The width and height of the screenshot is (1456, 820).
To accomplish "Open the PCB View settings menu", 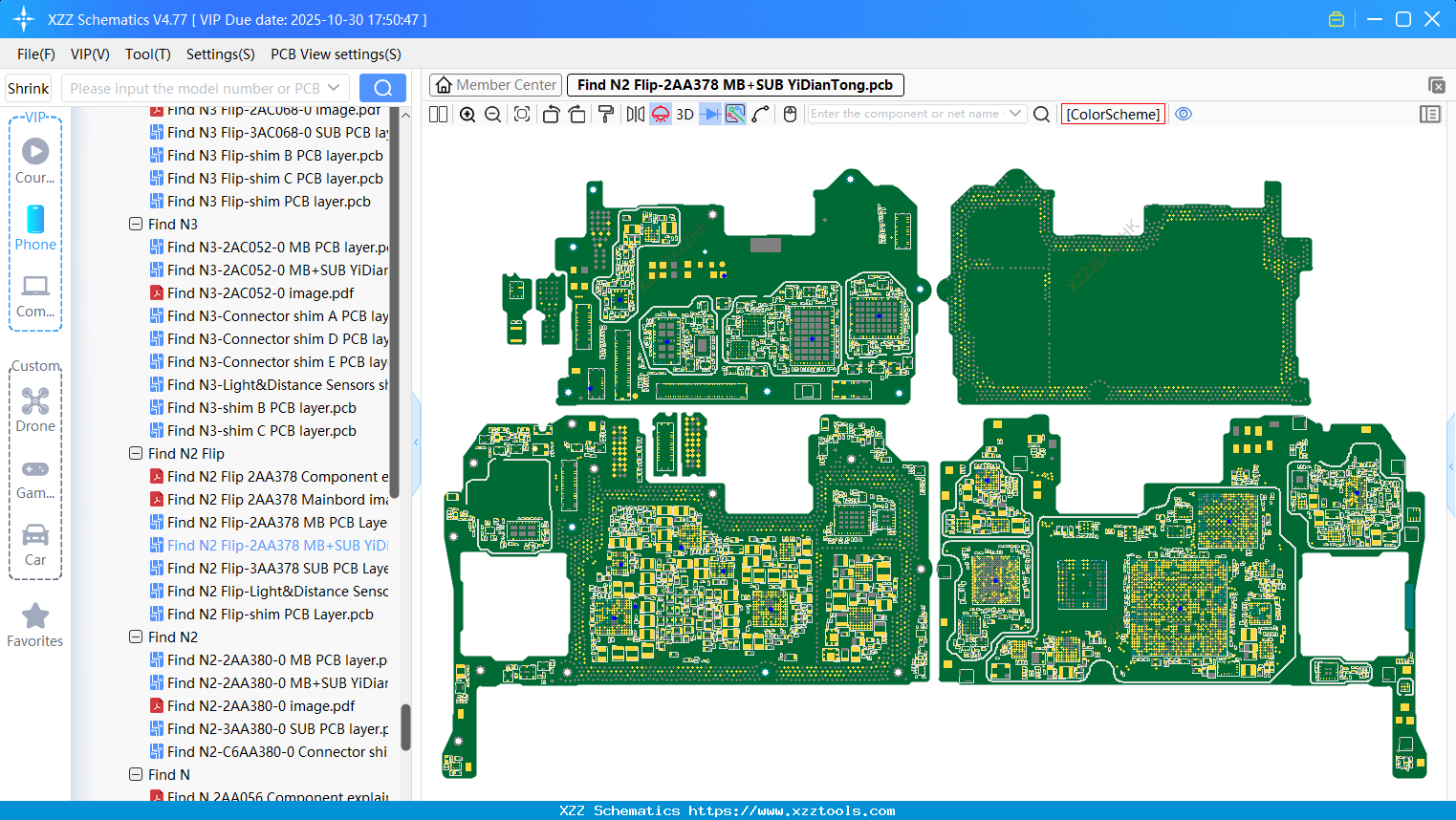I will coord(335,54).
